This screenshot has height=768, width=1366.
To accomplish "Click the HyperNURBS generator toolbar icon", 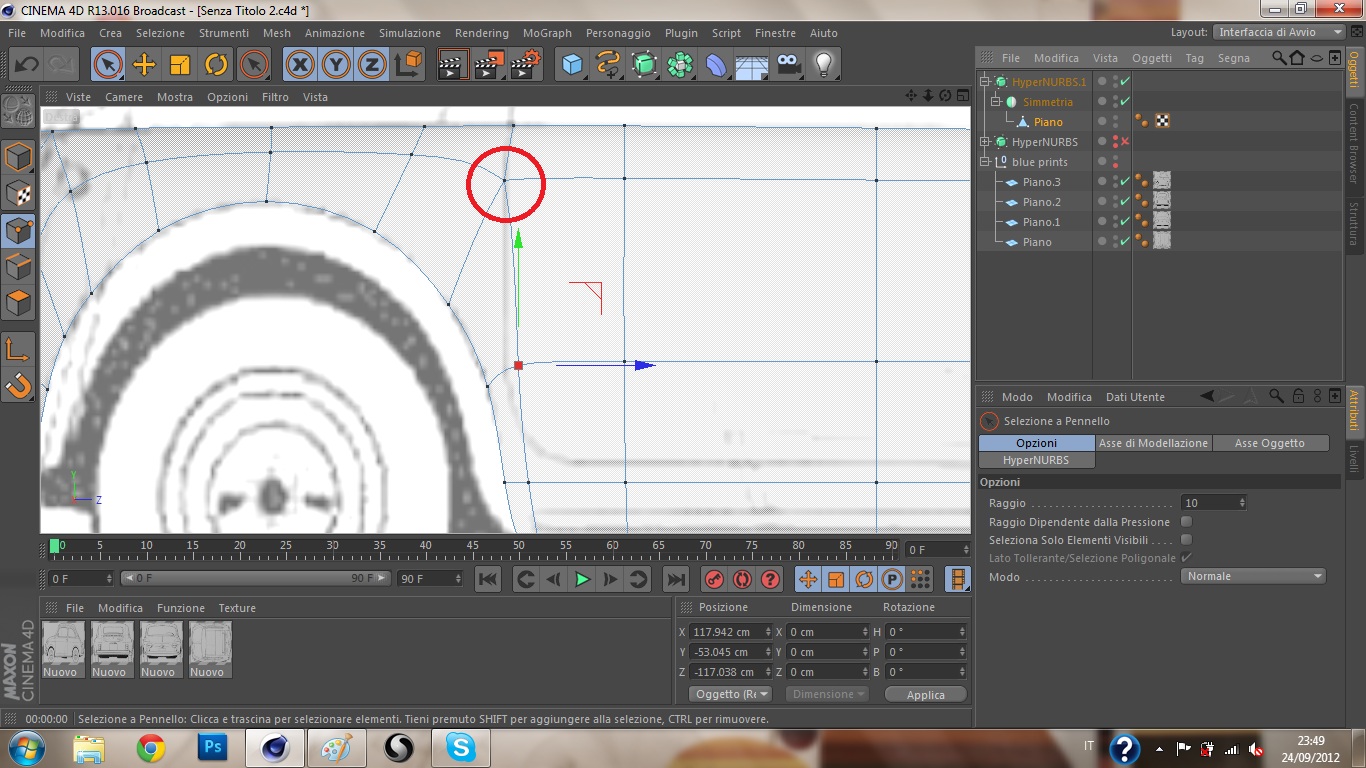I will [x=644, y=65].
